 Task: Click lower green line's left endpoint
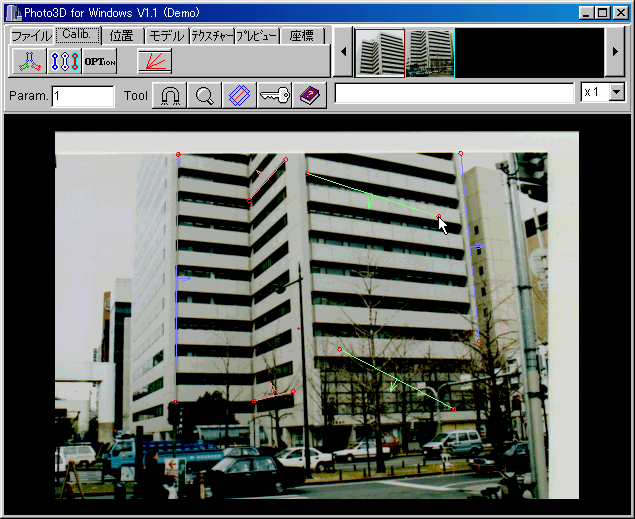(x=339, y=349)
